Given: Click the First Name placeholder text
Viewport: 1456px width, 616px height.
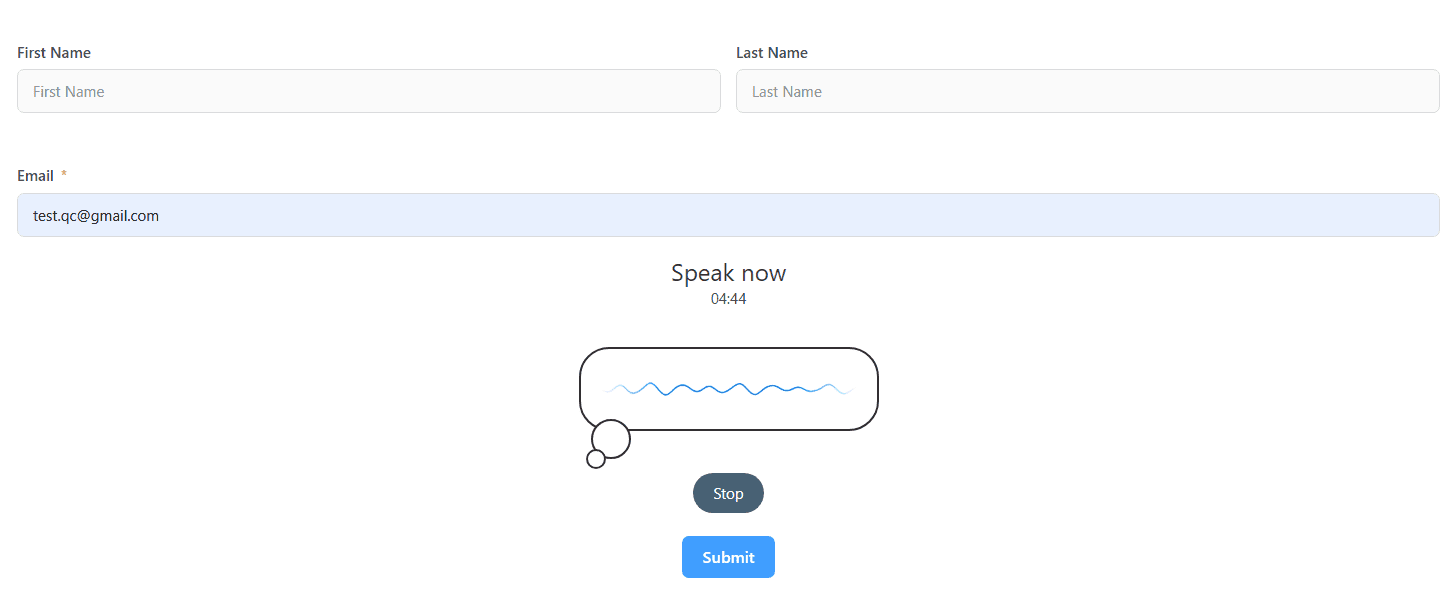Looking at the screenshot, I should click(x=69, y=92).
